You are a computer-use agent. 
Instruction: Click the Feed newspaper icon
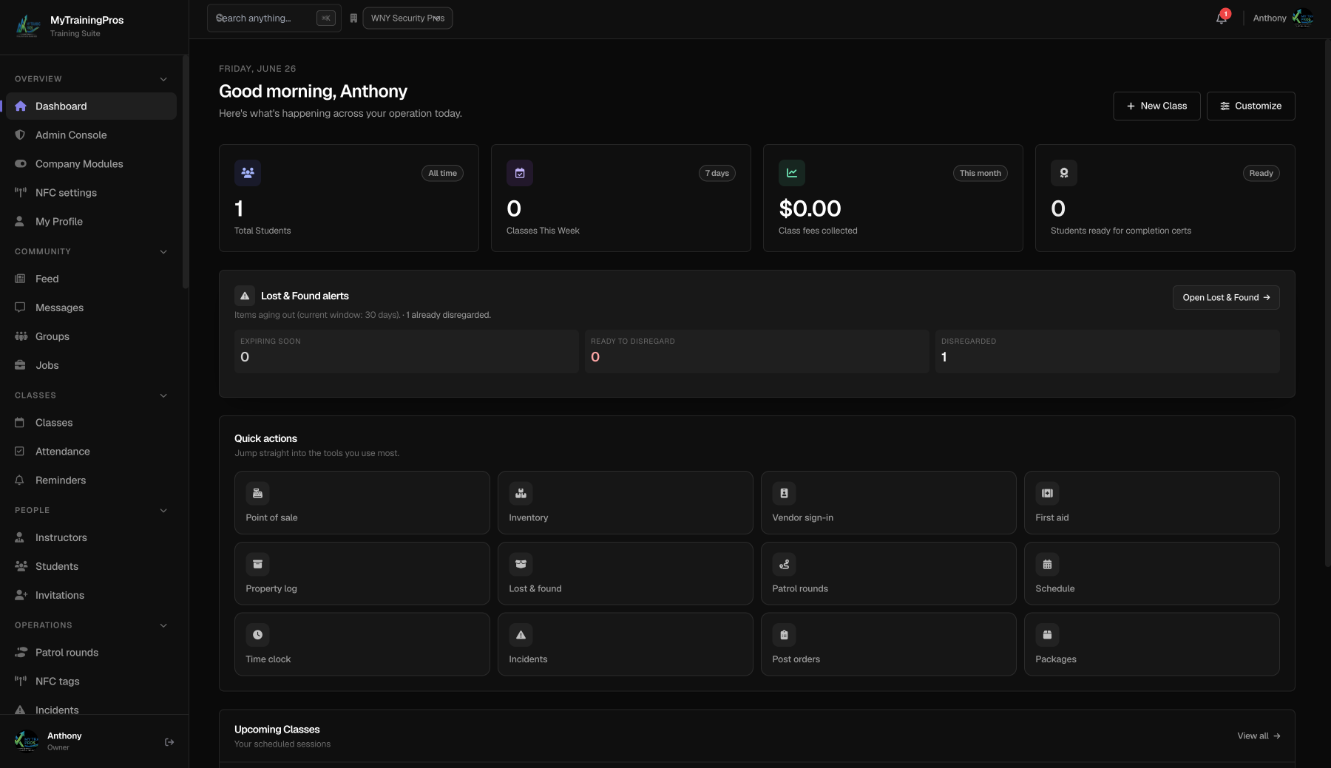pyautogui.click(x=20, y=279)
